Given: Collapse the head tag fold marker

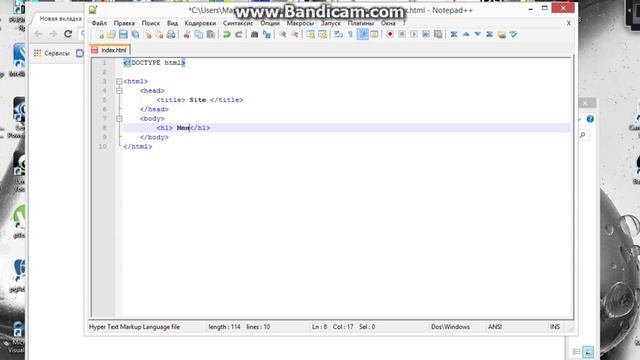Looking at the screenshot, I should coord(119,91).
